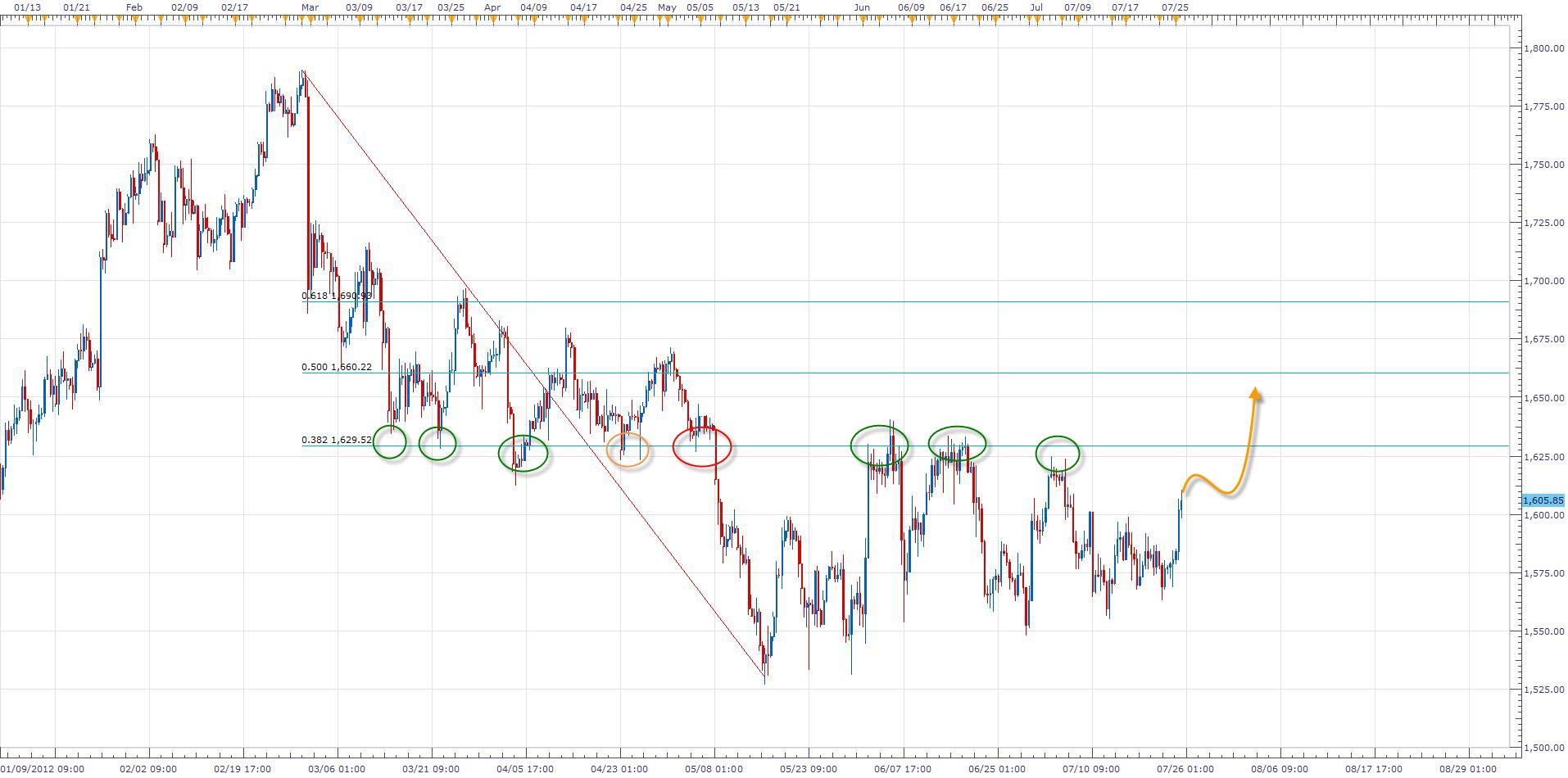The width and height of the screenshot is (1568, 778).
Task: Select the 0.500 1,660.22 Fibonacci label
Action: point(337,367)
